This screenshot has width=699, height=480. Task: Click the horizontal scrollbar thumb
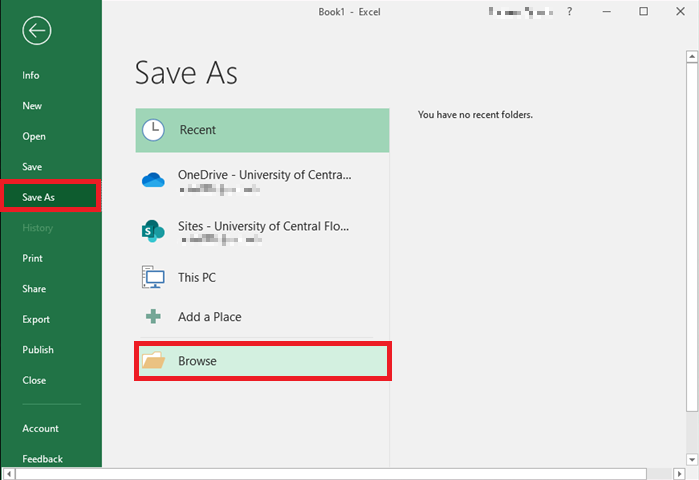tap(331, 474)
